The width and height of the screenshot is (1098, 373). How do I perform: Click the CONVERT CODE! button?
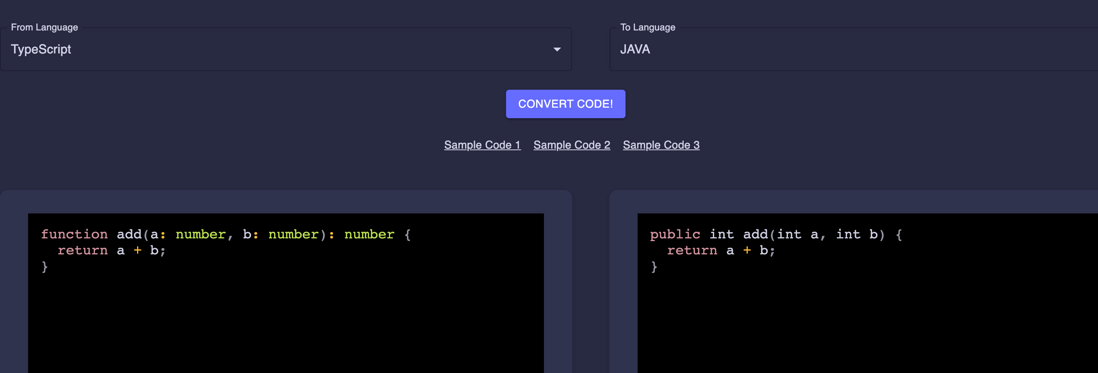click(566, 104)
